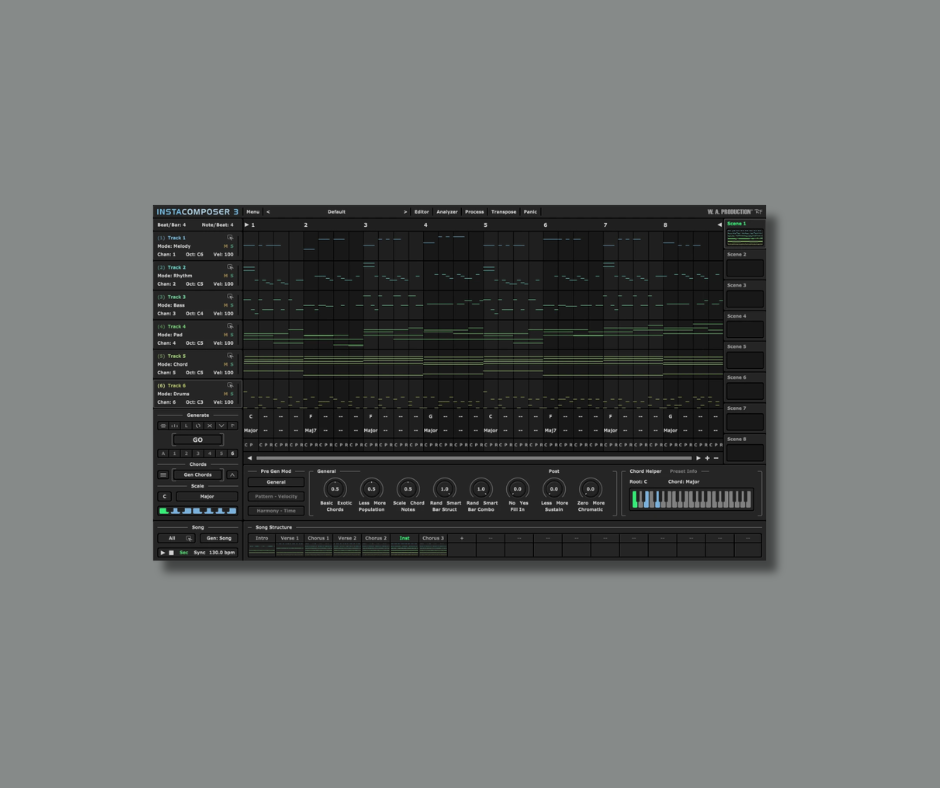Screen dimensions: 940x788
Task: Open the Transpose menu
Action: [x=504, y=212]
